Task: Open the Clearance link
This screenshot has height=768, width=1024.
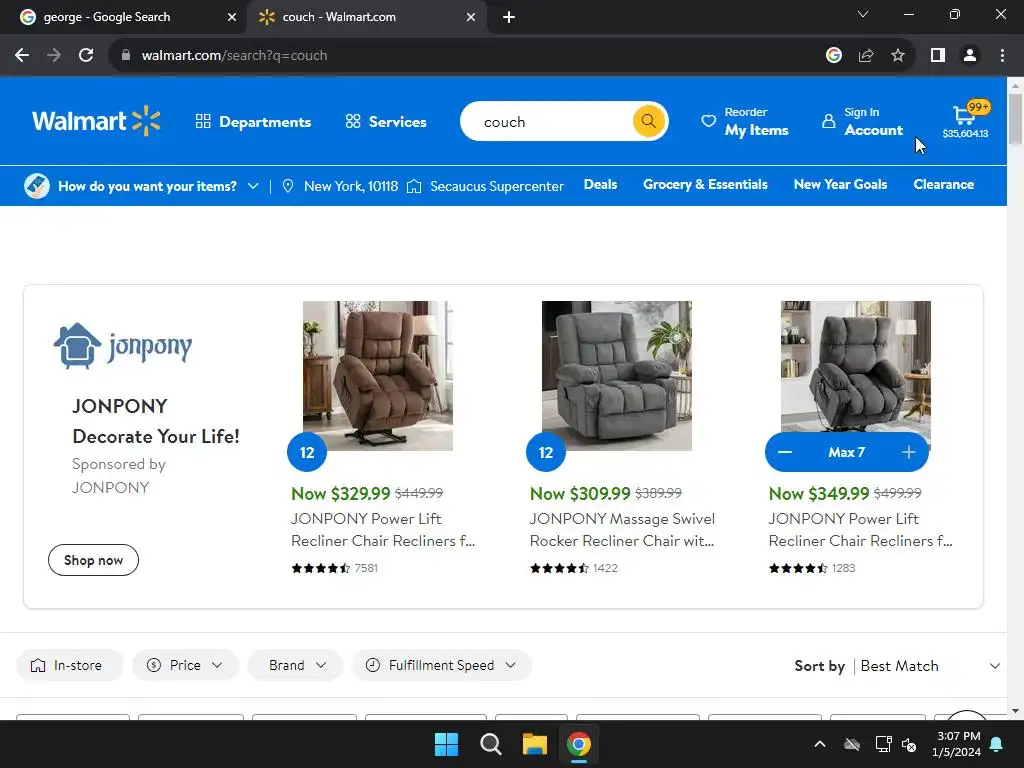Action: (944, 185)
